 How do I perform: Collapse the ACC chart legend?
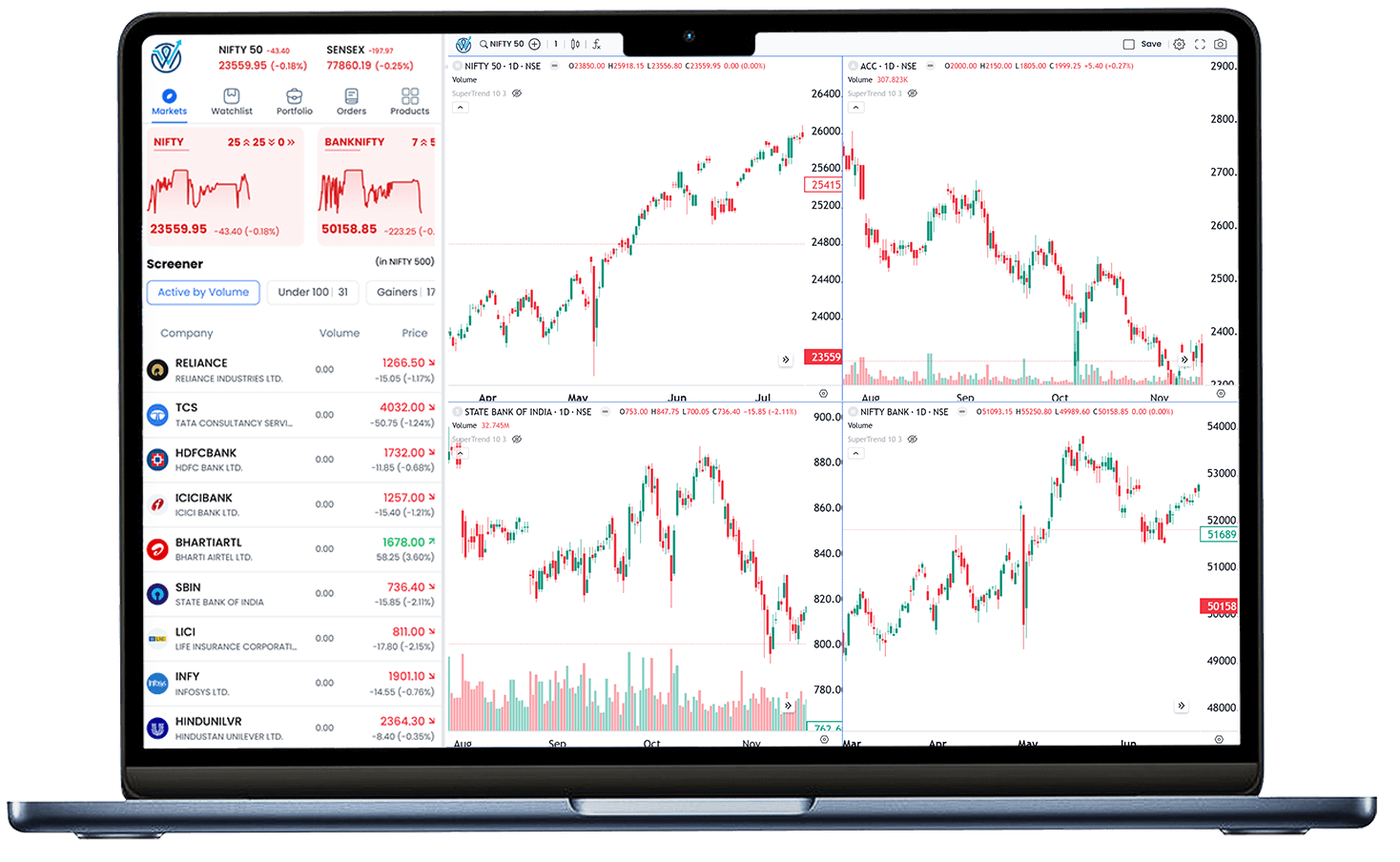click(x=855, y=108)
